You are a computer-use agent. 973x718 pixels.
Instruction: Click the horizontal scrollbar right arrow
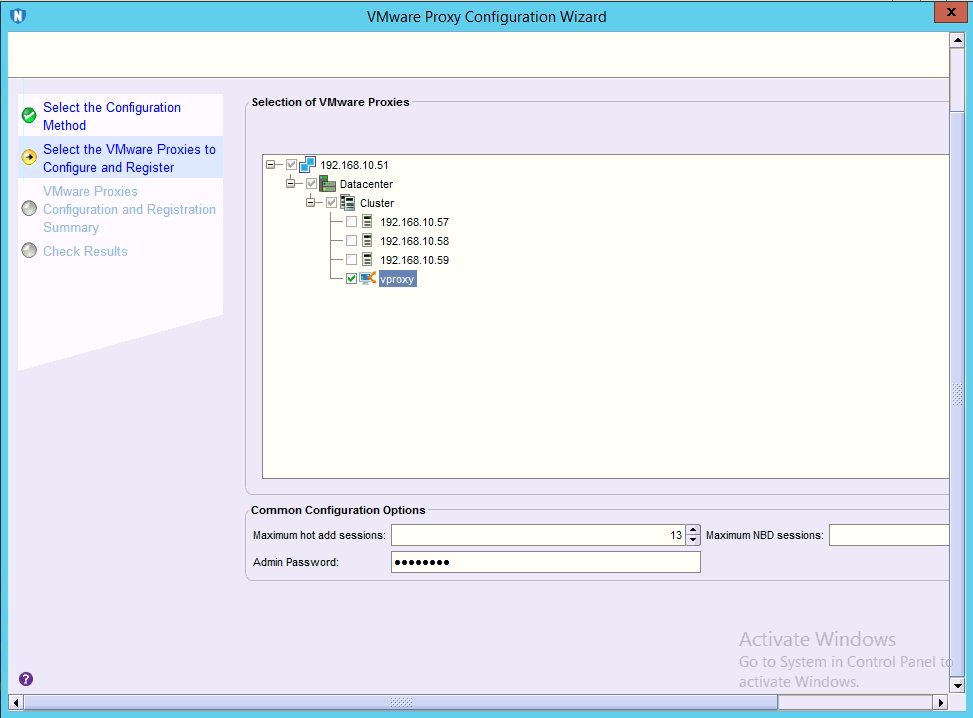(x=942, y=702)
